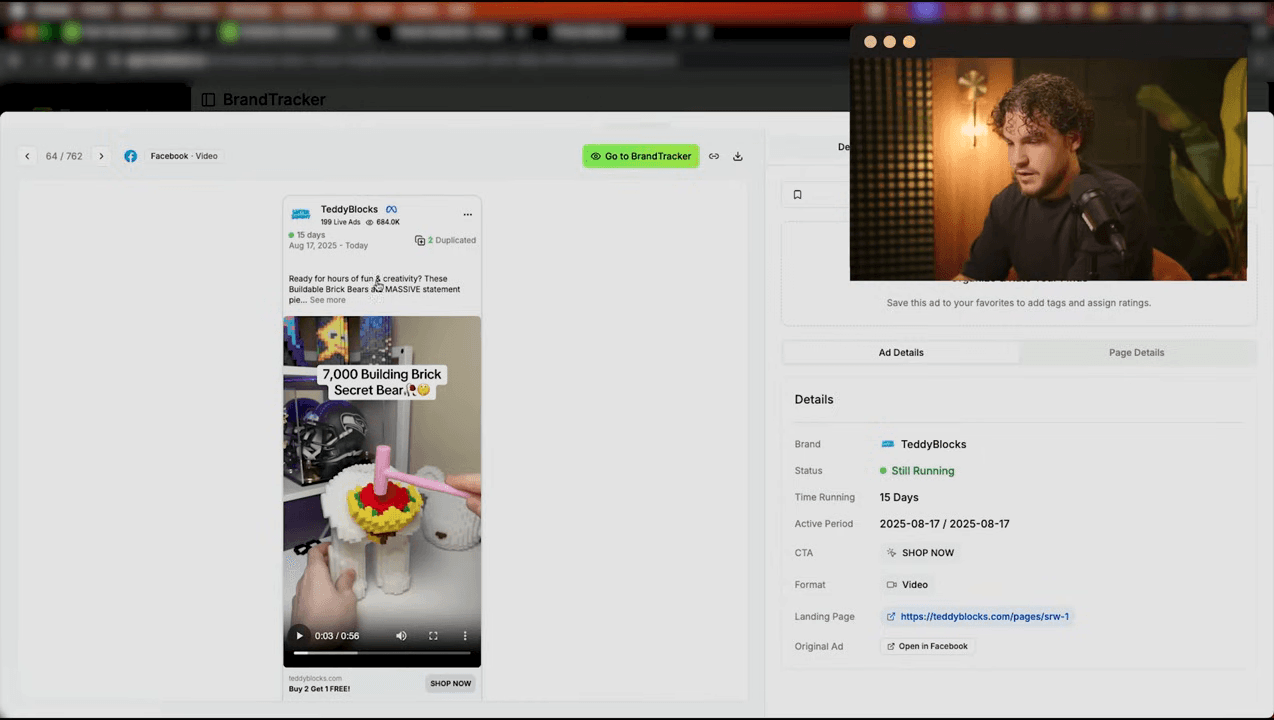1274x720 pixels.
Task: Toggle the sidebar icon beside BrandTracker
Action: pyautogui.click(x=208, y=100)
